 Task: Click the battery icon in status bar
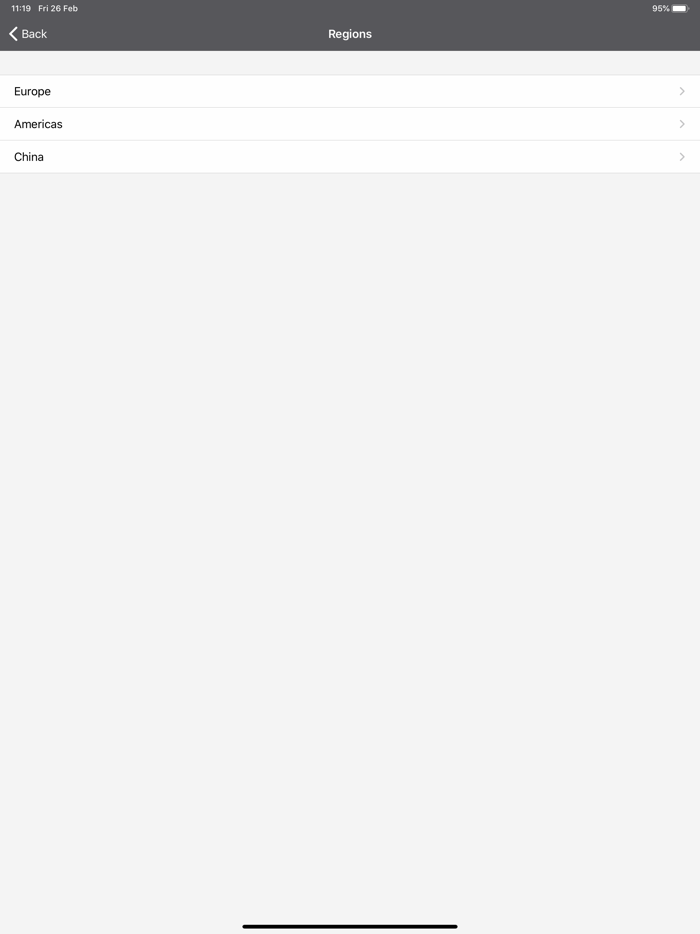coord(680,8)
